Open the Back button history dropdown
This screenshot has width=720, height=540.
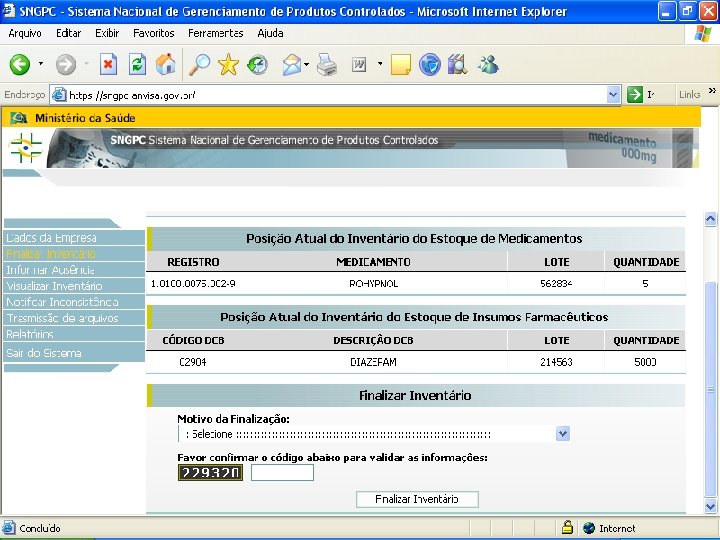[x=41, y=63]
